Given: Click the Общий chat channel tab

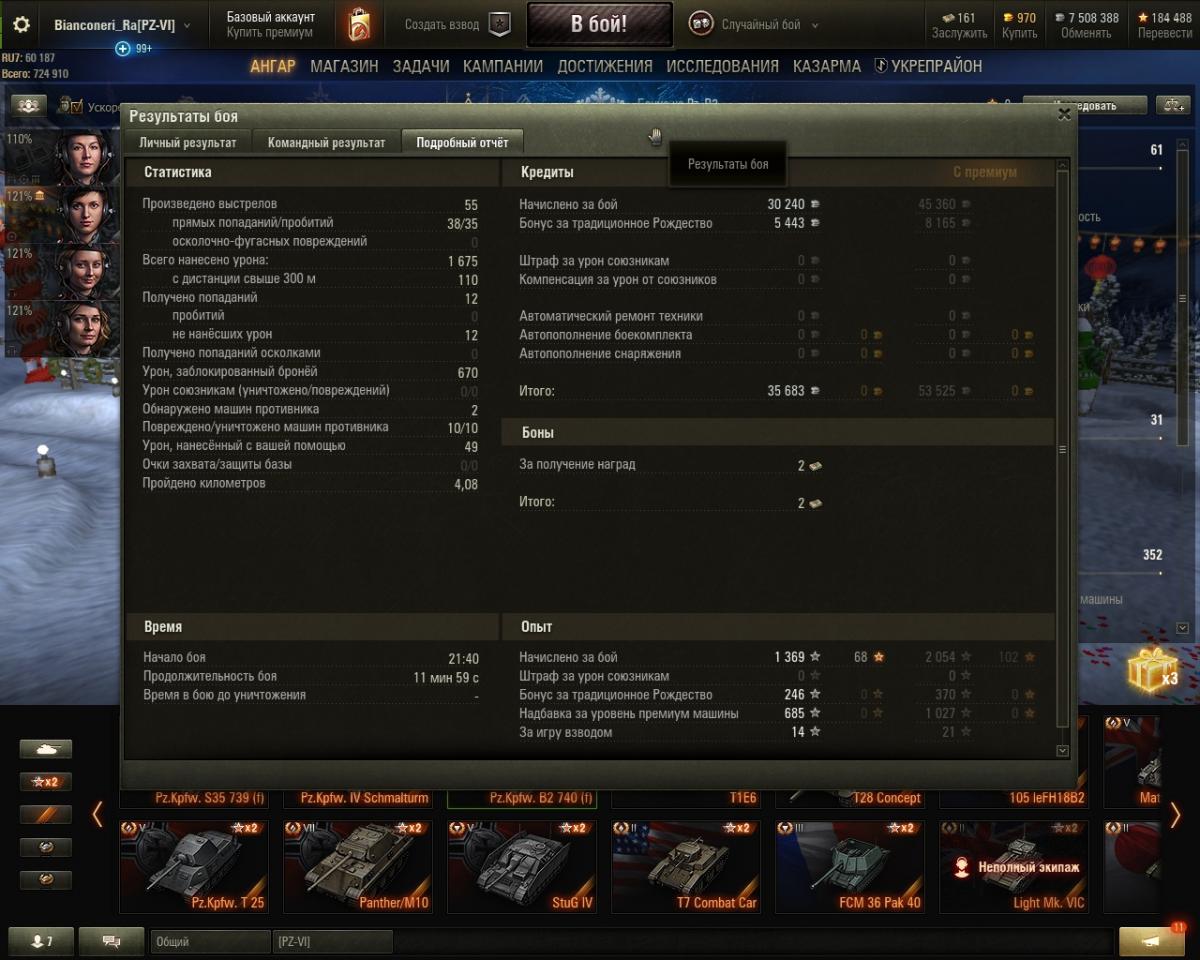Looking at the screenshot, I should click(210, 941).
